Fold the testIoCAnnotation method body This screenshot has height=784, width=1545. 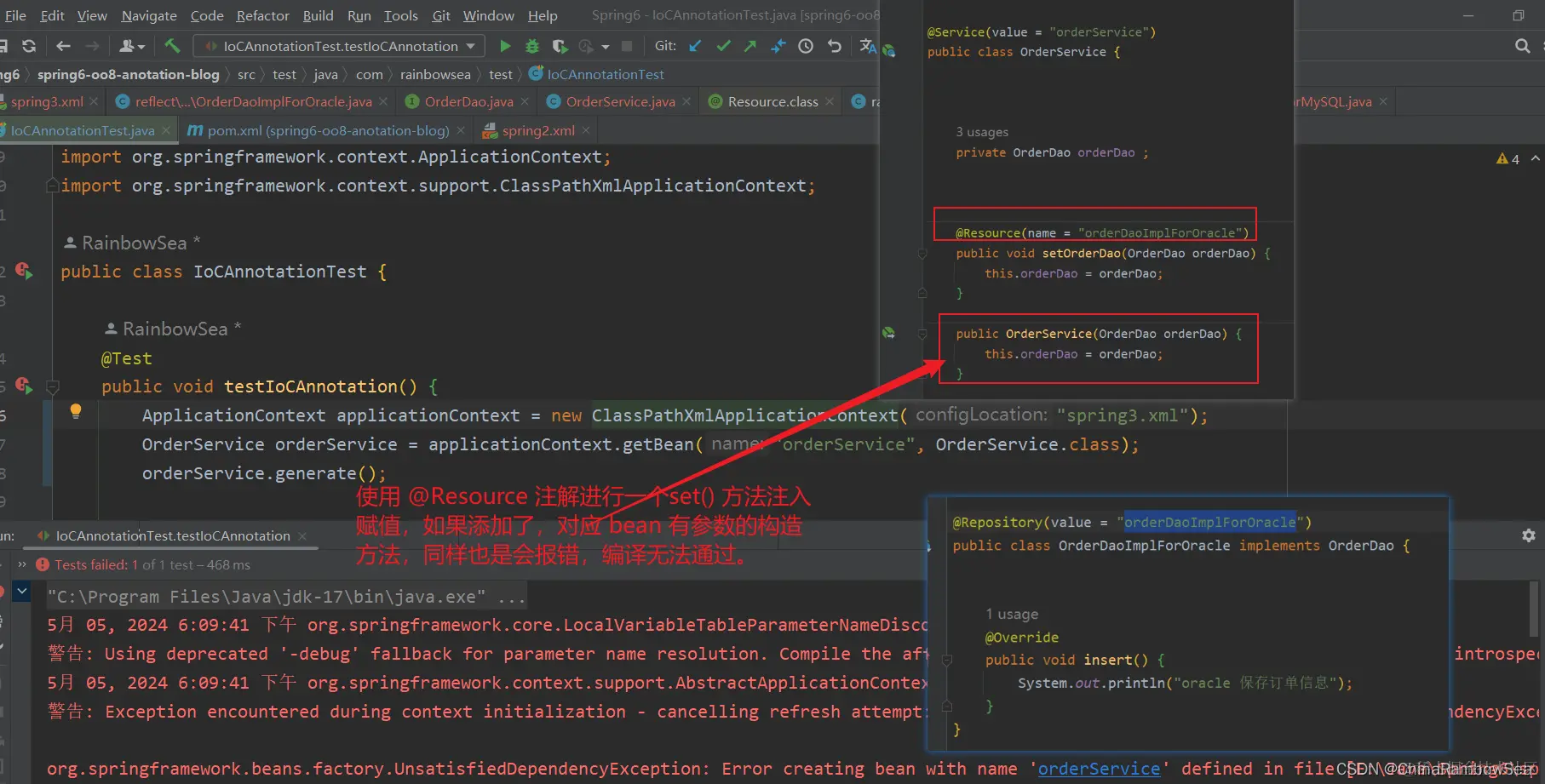coord(53,387)
